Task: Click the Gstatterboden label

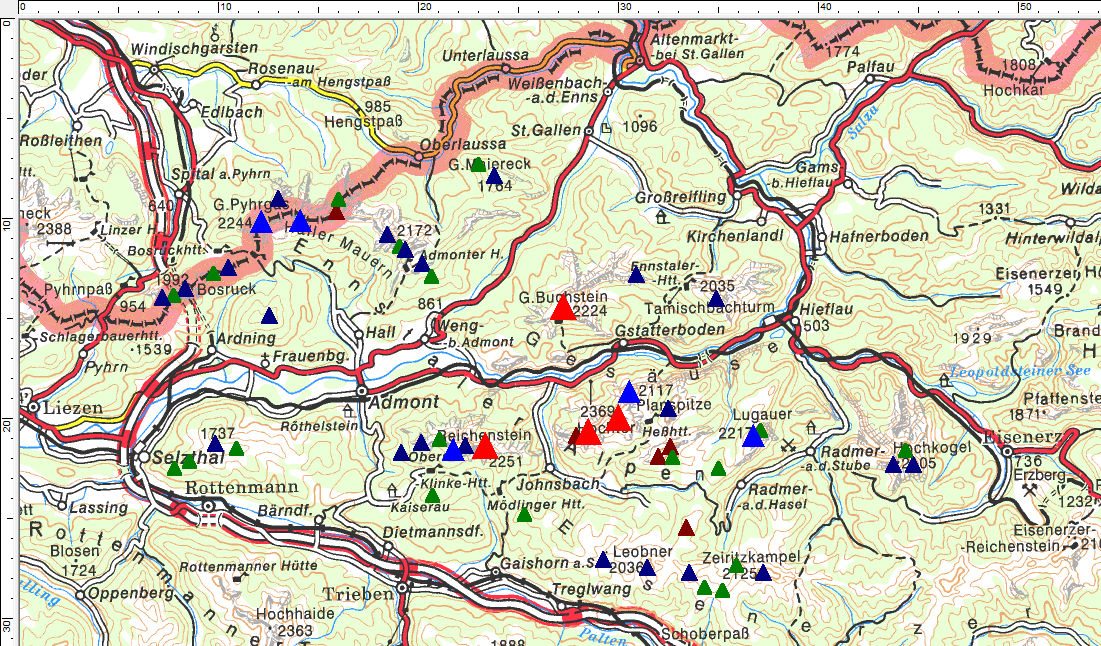Action: (x=670, y=329)
